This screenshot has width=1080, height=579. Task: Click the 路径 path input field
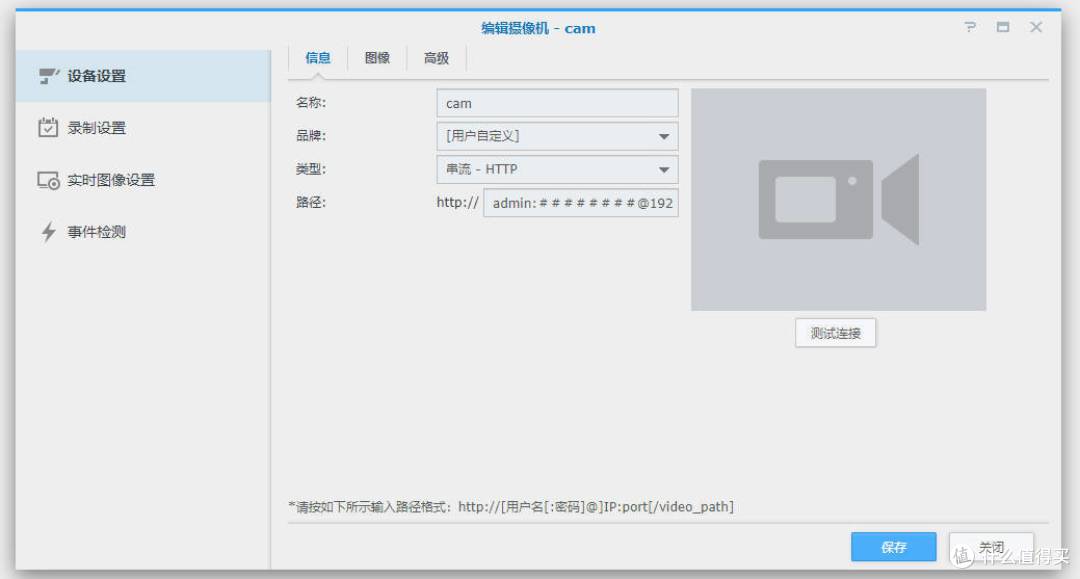click(x=581, y=203)
